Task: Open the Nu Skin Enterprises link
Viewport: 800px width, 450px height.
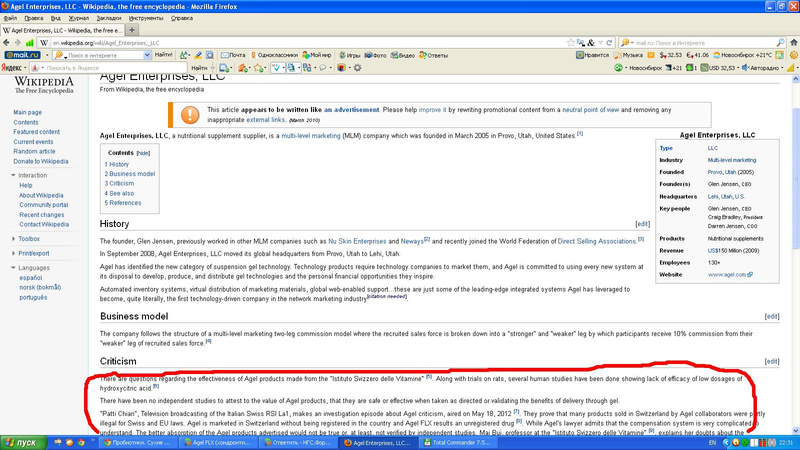Action: pos(357,241)
